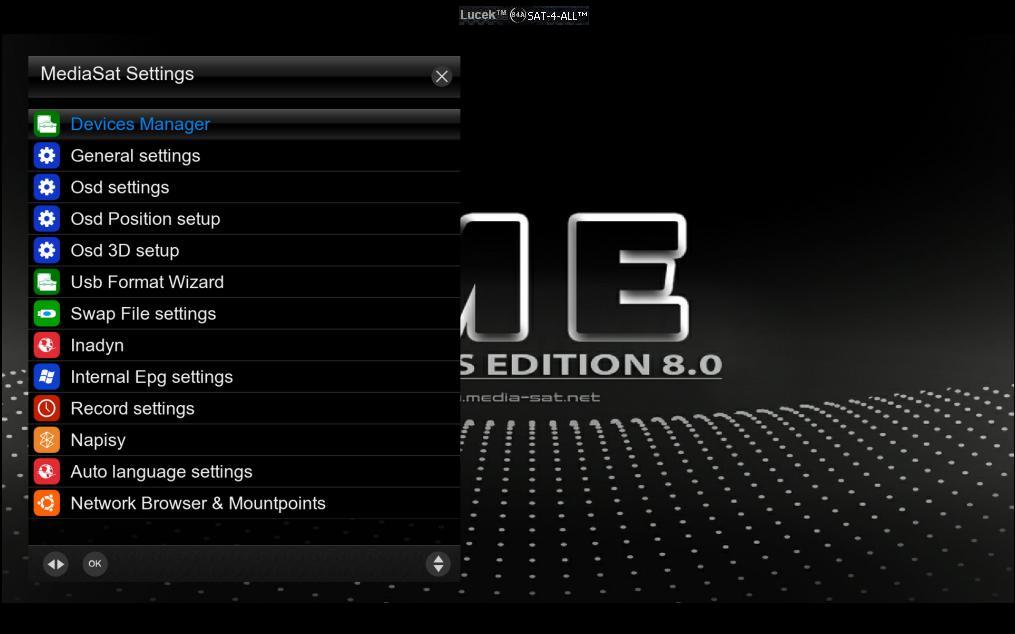Select the Inadyn entry
1015x634 pixels.
[244, 346]
